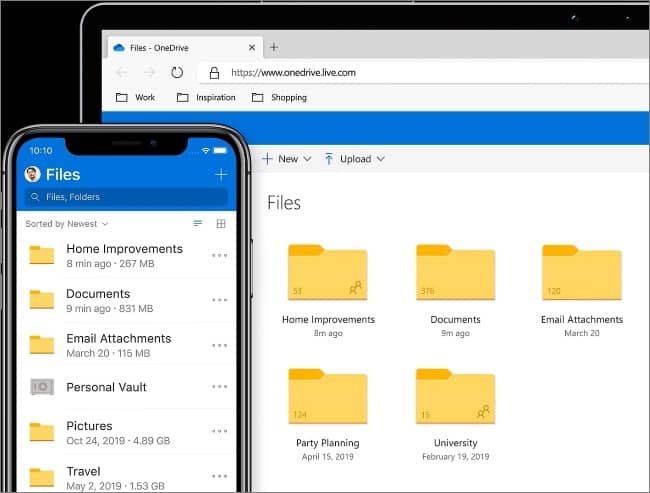Switch to list view icon on phone
This screenshot has height=493, width=650.
click(198, 223)
